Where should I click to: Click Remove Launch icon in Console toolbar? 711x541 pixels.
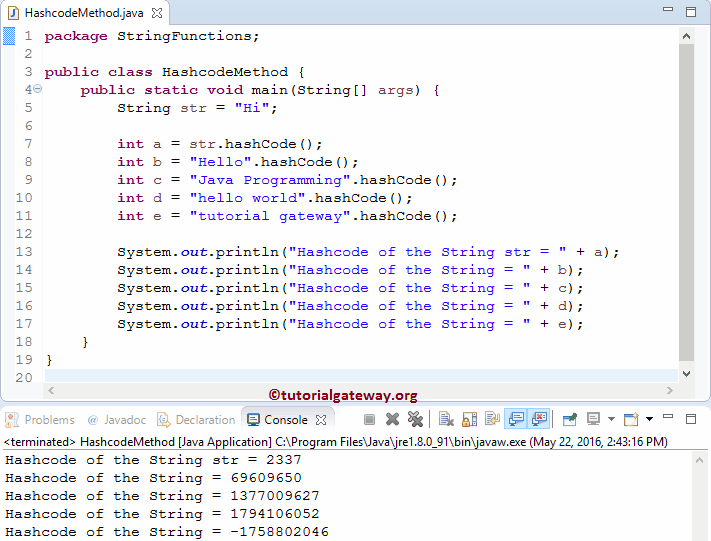(392, 420)
